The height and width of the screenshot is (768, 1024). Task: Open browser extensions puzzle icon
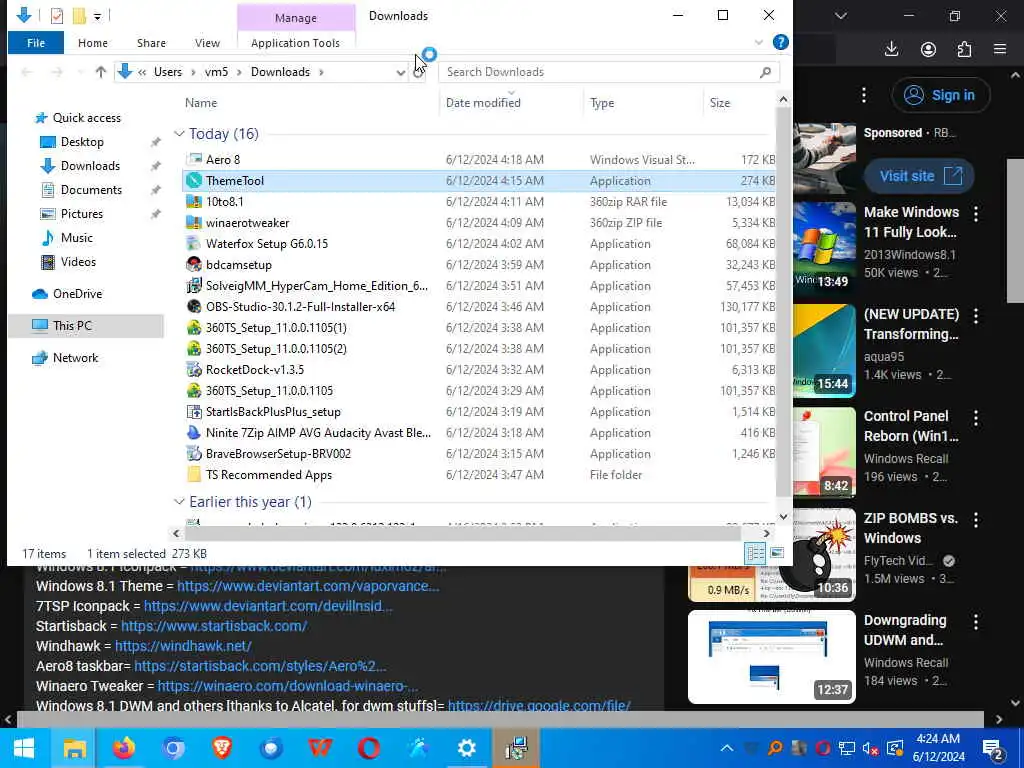click(965, 50)
